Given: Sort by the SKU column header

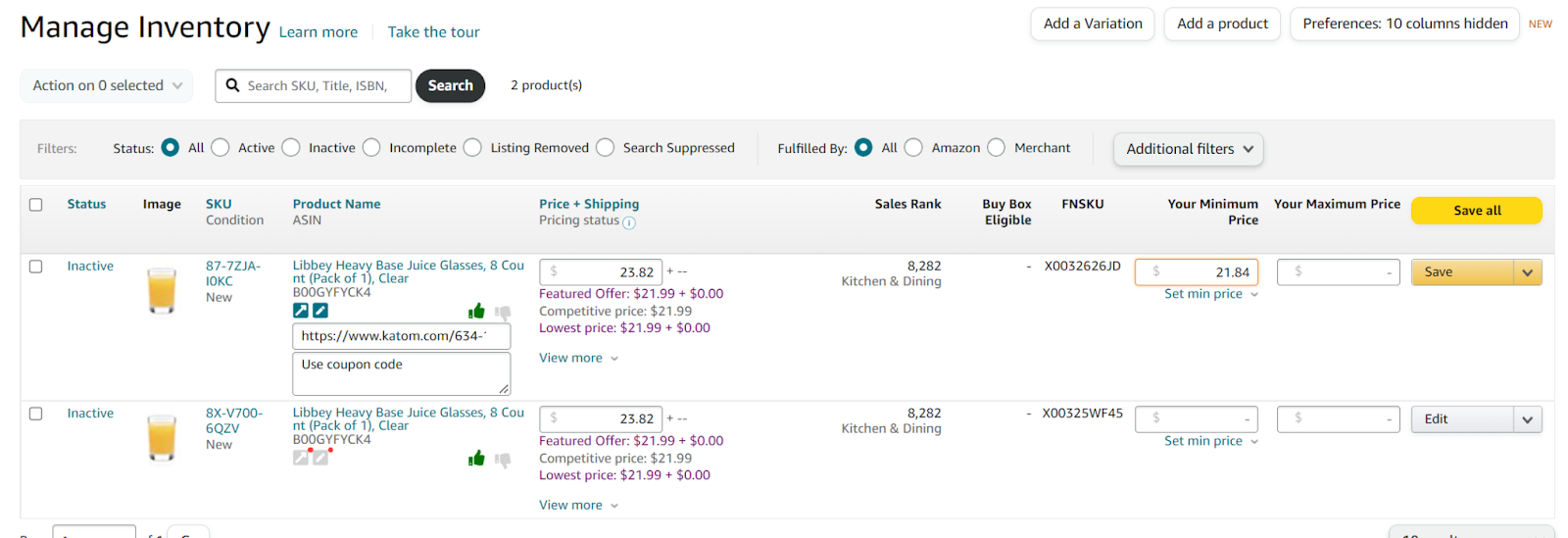Looking at the screenshot, I should [x=219, y=204].
